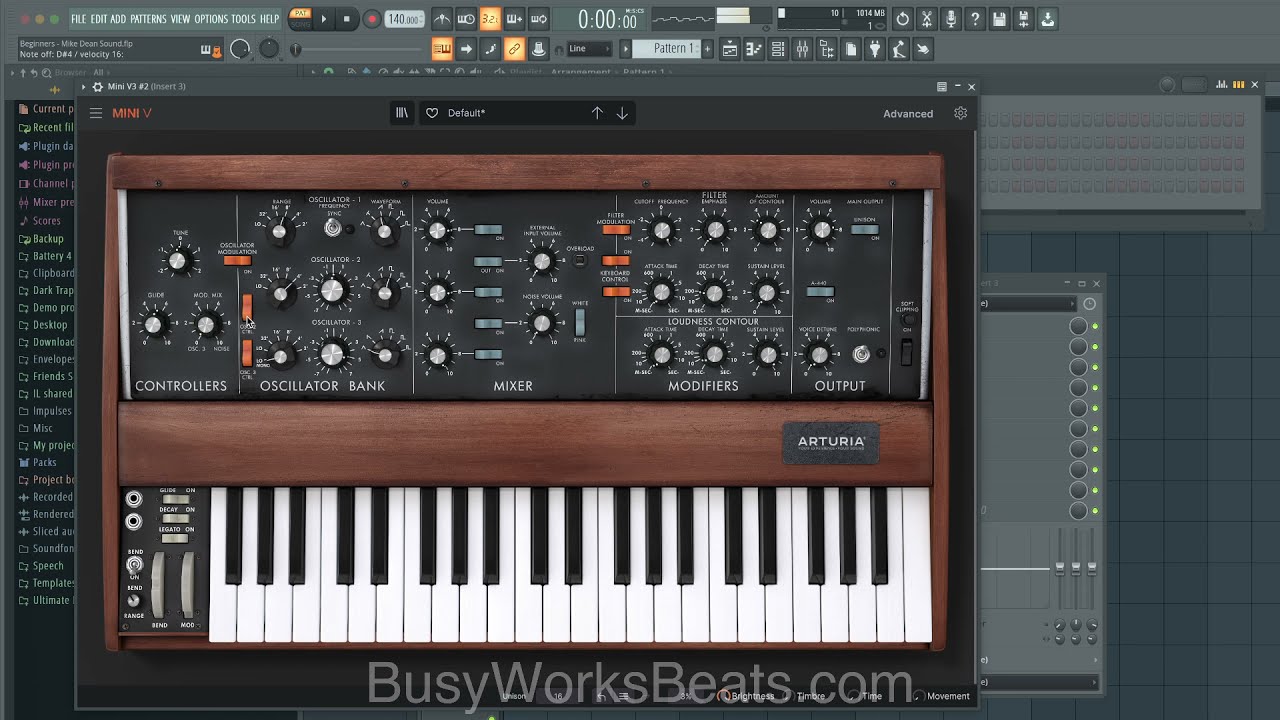The width and height of the screenshot is (1280, 720).
Task: Click the question mark help icon
Action: [974, 19]
